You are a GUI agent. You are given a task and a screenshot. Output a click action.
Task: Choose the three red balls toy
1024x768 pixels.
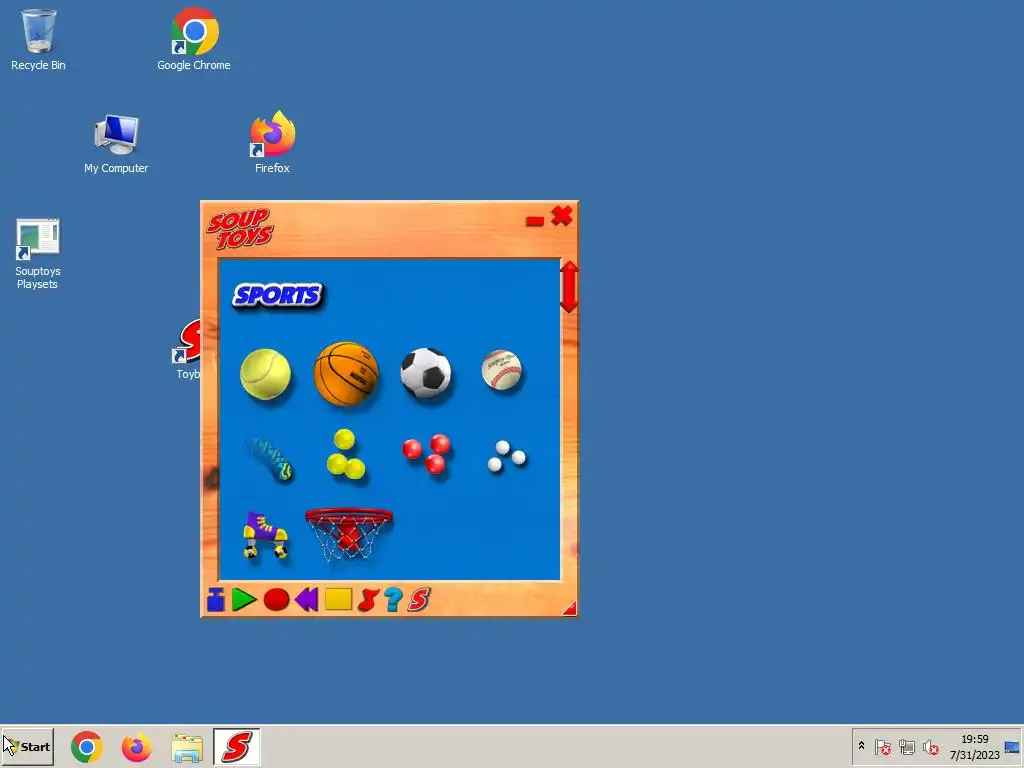pos(426,453)
